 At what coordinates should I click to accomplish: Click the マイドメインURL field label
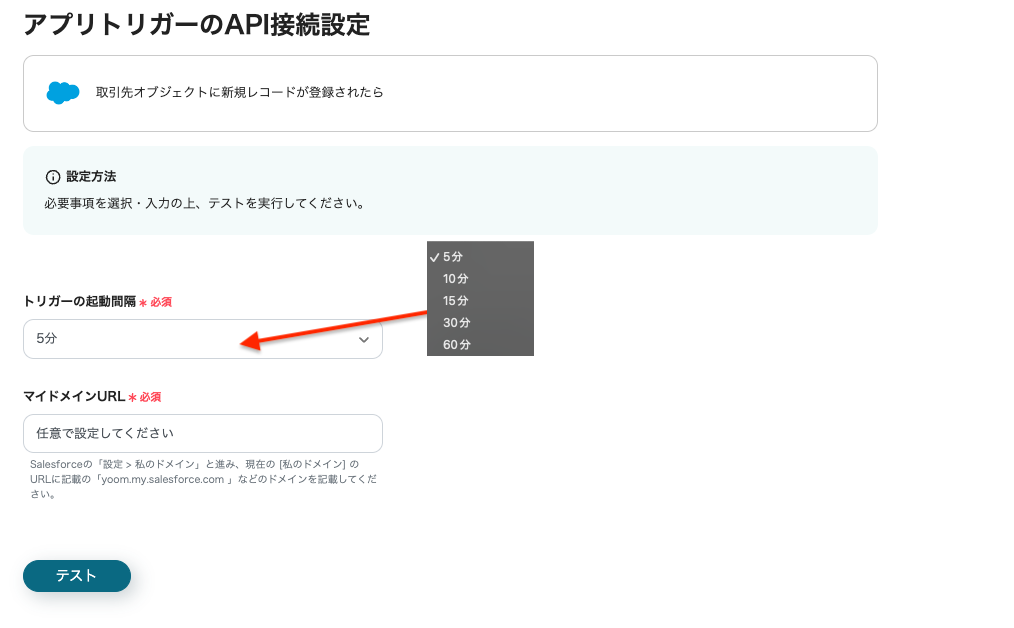pos(74,397)
